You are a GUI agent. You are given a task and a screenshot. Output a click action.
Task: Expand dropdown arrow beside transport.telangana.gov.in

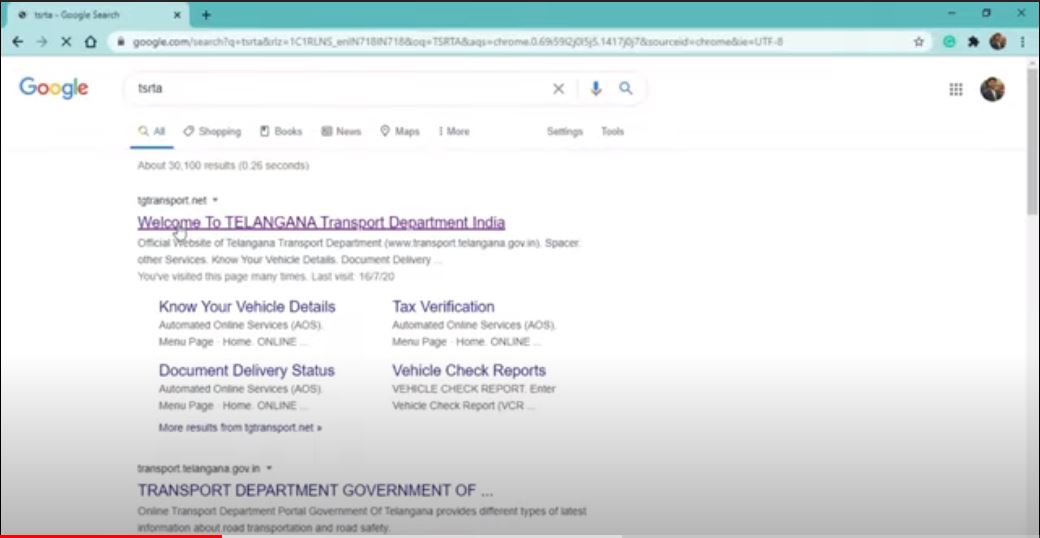[269, 468]
